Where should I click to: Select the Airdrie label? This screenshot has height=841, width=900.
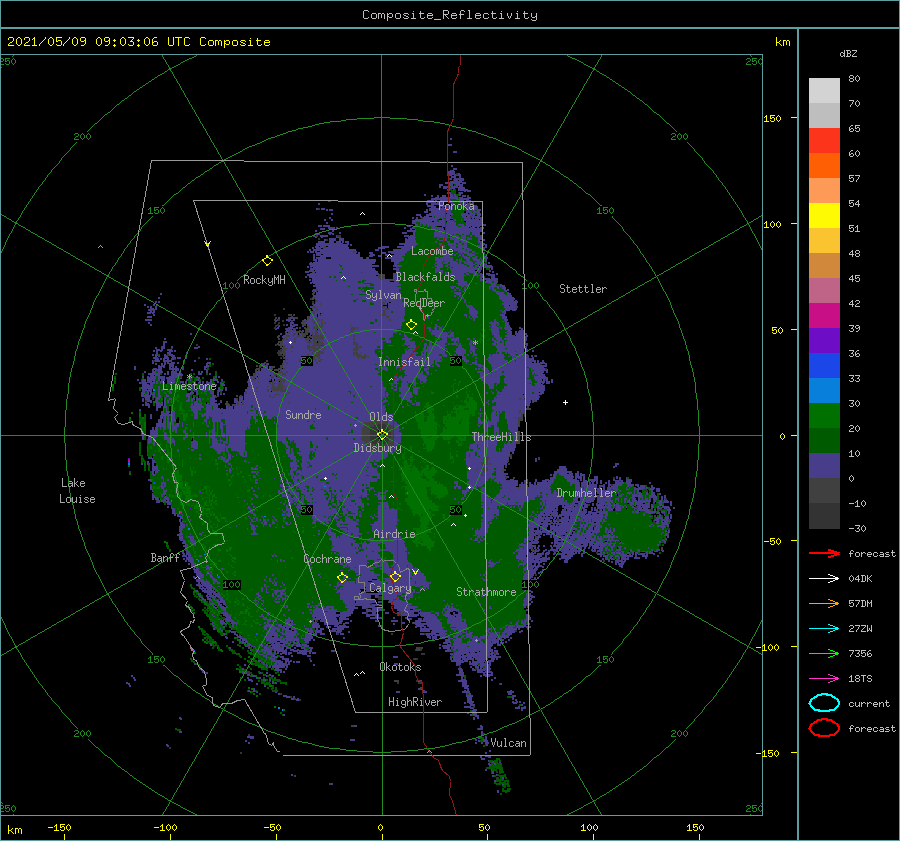point(394,534)
